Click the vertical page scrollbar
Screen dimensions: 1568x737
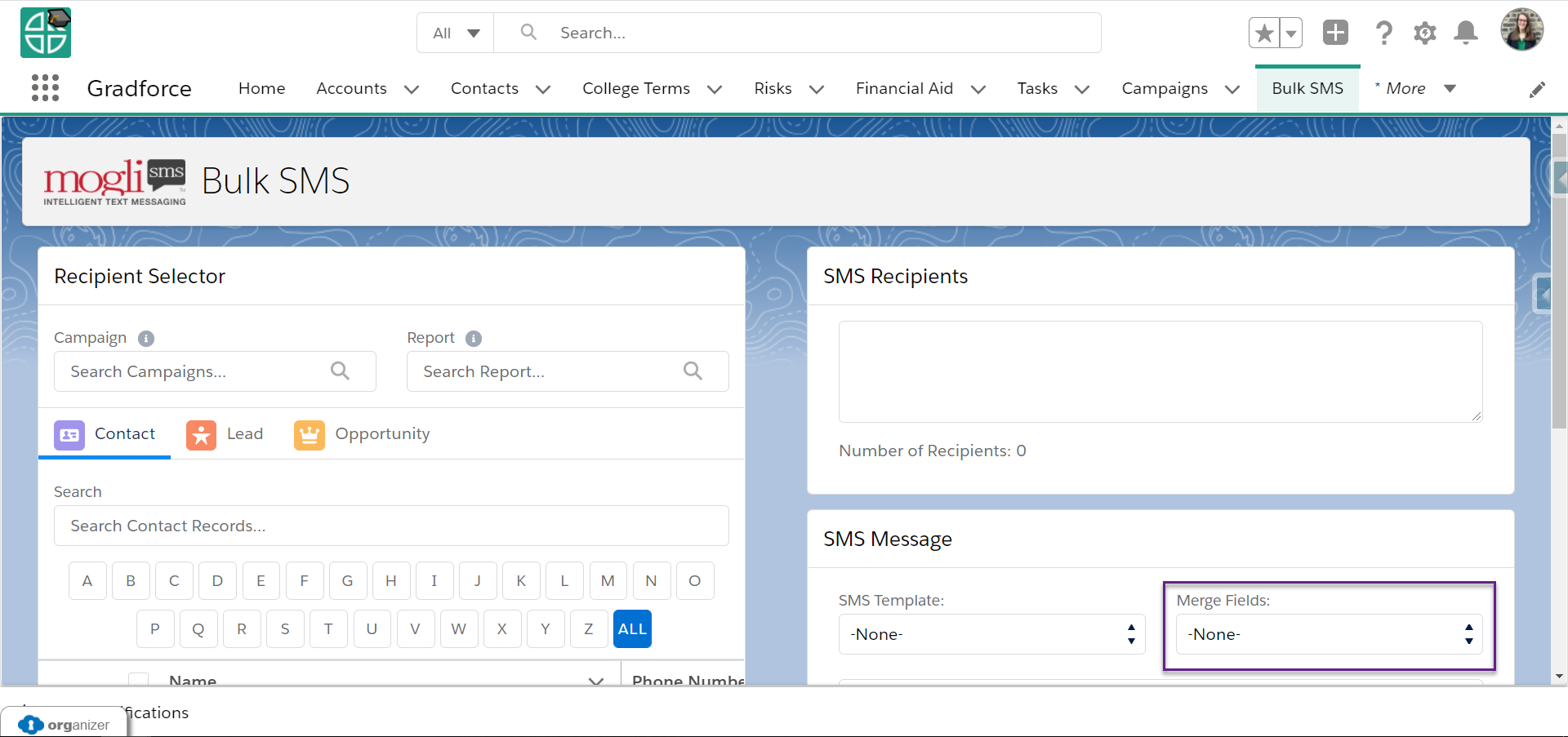[1559, 281]
